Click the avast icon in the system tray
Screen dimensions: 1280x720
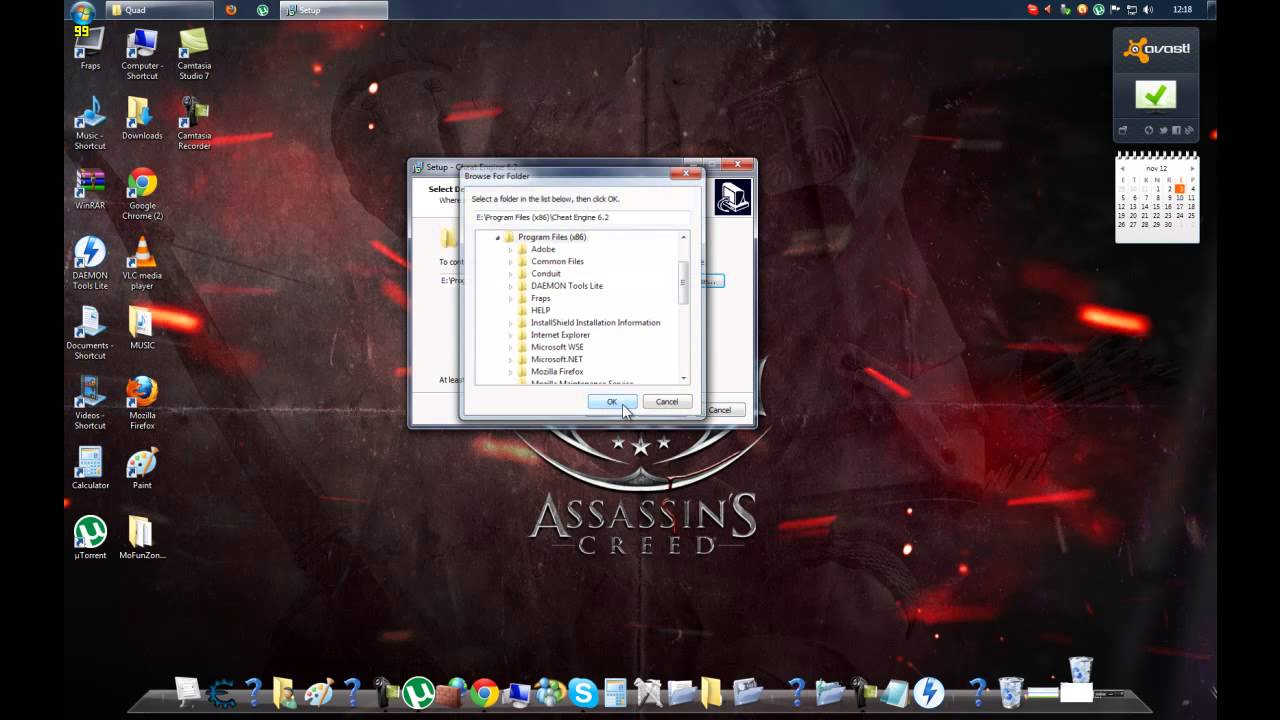(x=1082, y=9)
